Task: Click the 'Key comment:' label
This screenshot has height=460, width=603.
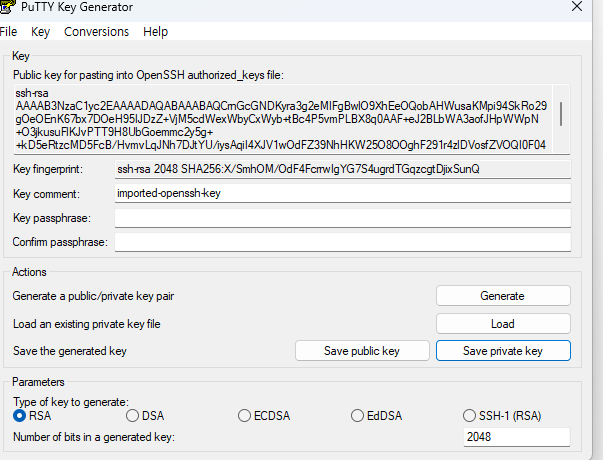Action: (x=46, y=194)
